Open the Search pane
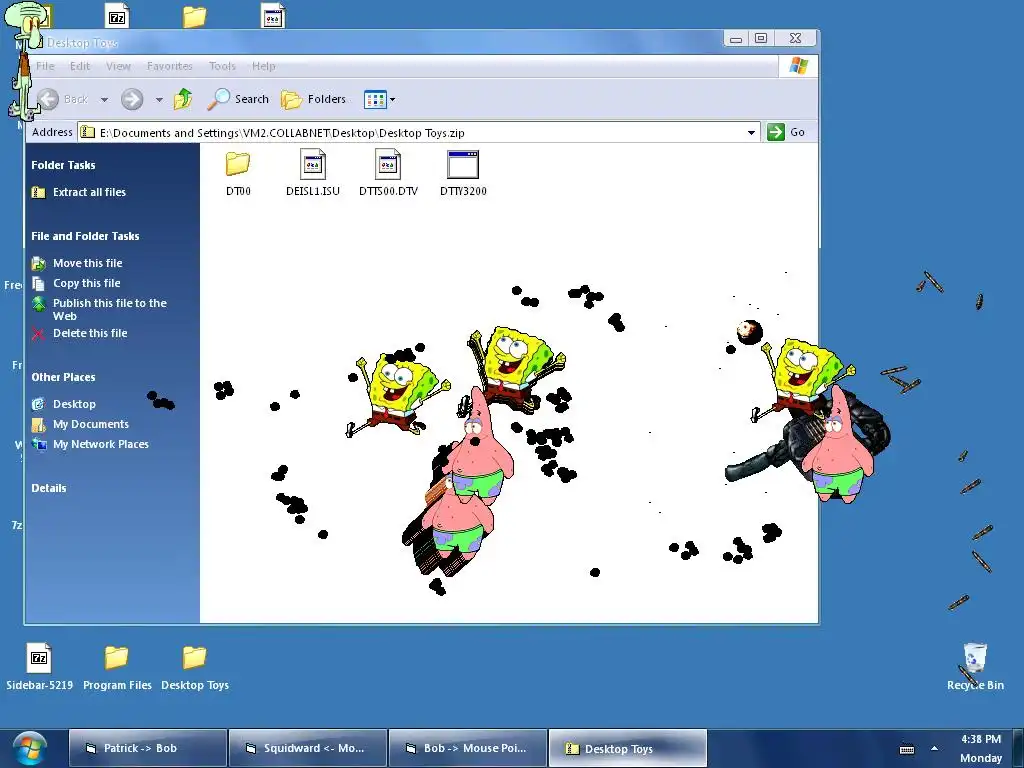This screenshot has height=768, width=1024. pyautogui.click(x=238, y=99)
